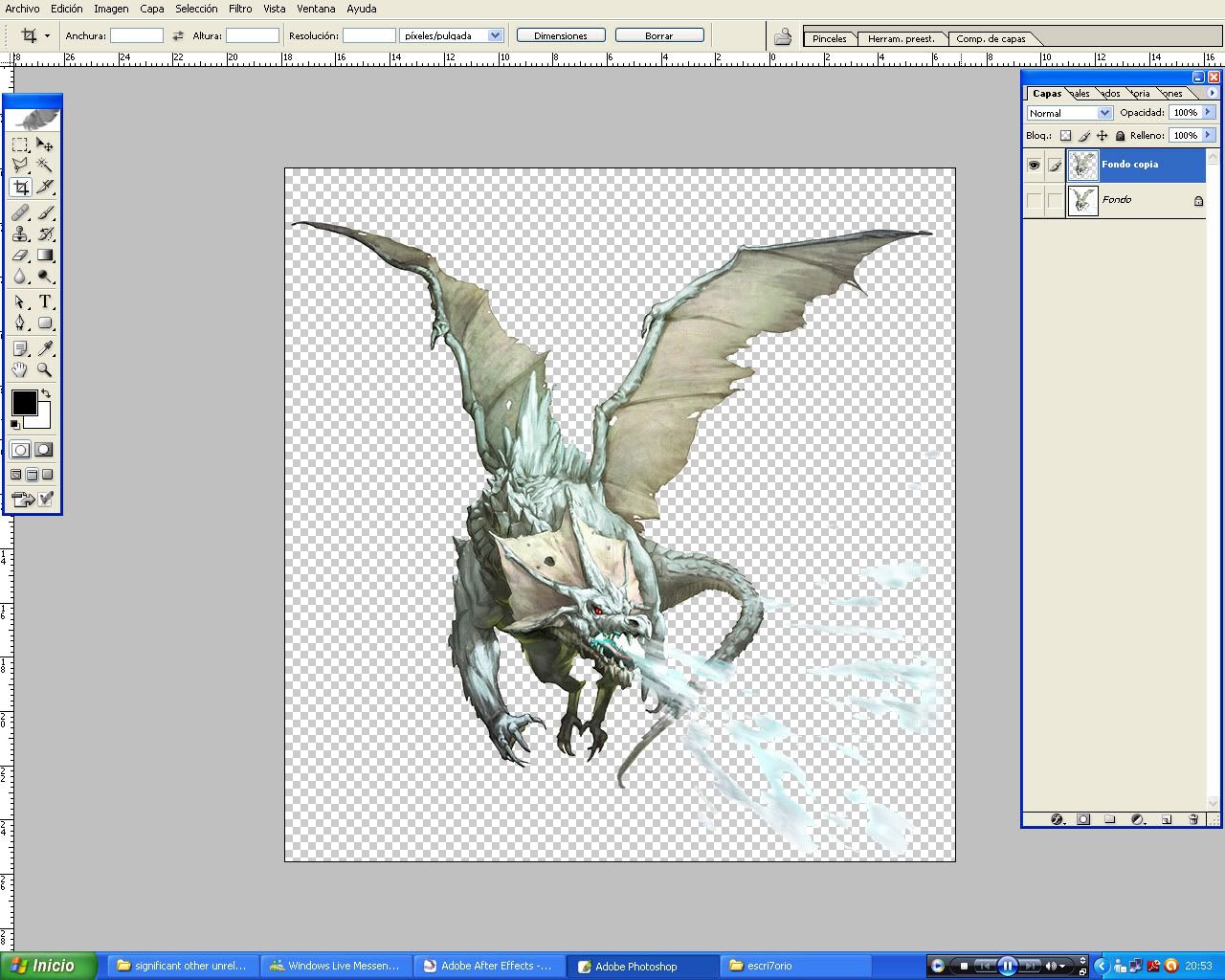Create a new layer group folder
The height and width of the screenshot is (980, 1225).
1110,819
